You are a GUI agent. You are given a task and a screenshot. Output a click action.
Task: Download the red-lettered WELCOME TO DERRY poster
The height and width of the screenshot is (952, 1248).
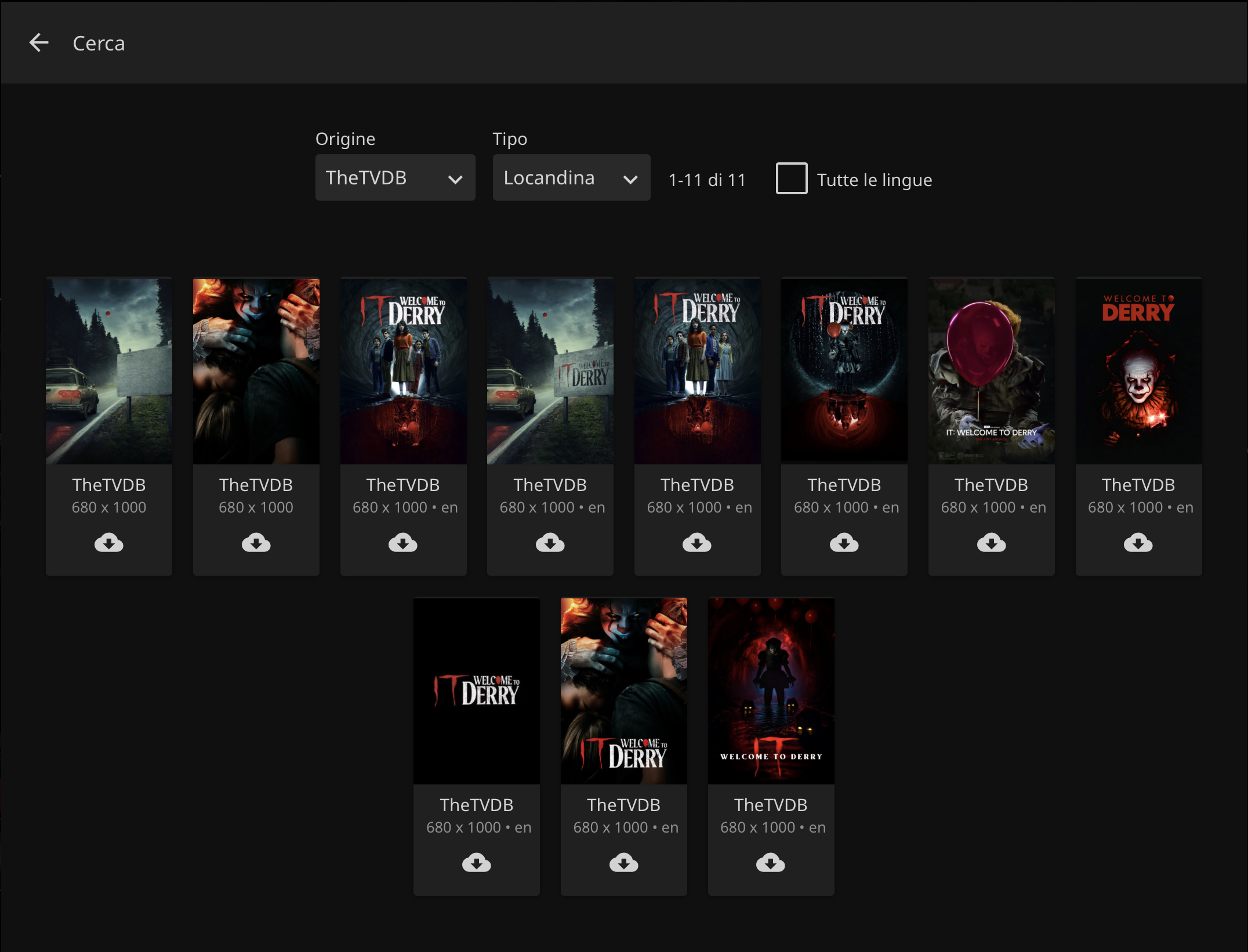tap(1138, 543)
